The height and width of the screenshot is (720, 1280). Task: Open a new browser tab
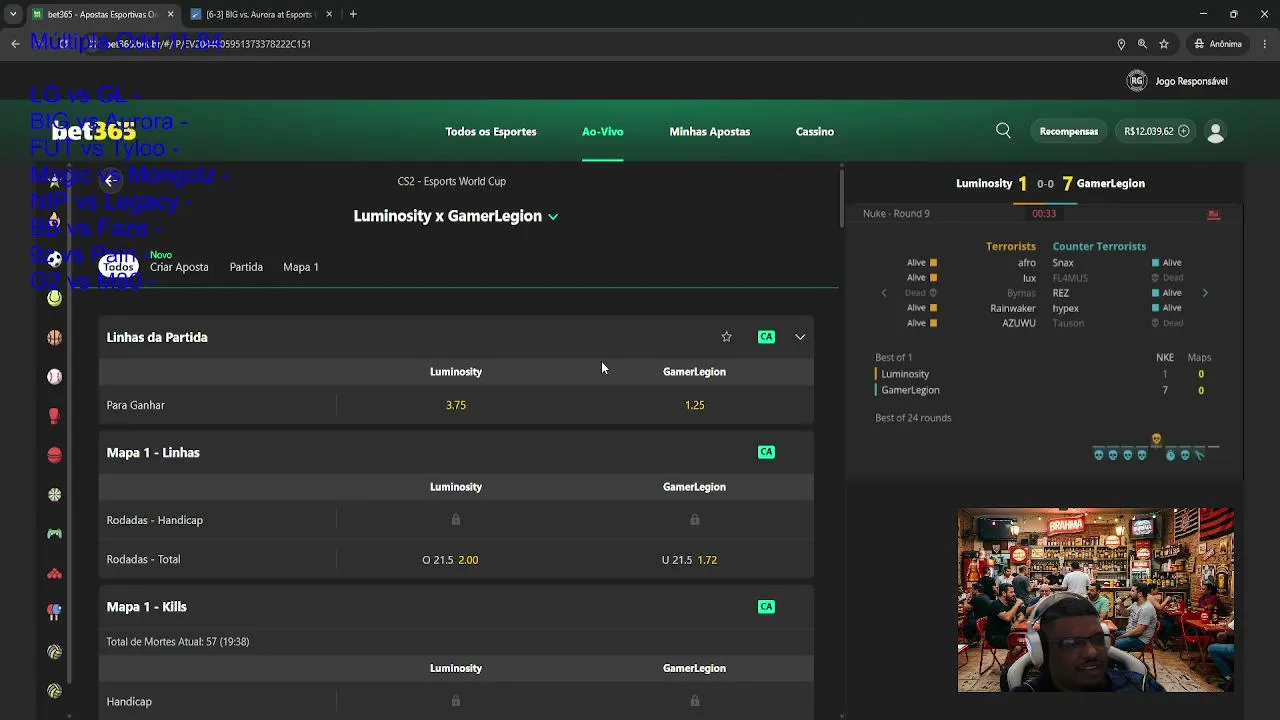[353, 14]
